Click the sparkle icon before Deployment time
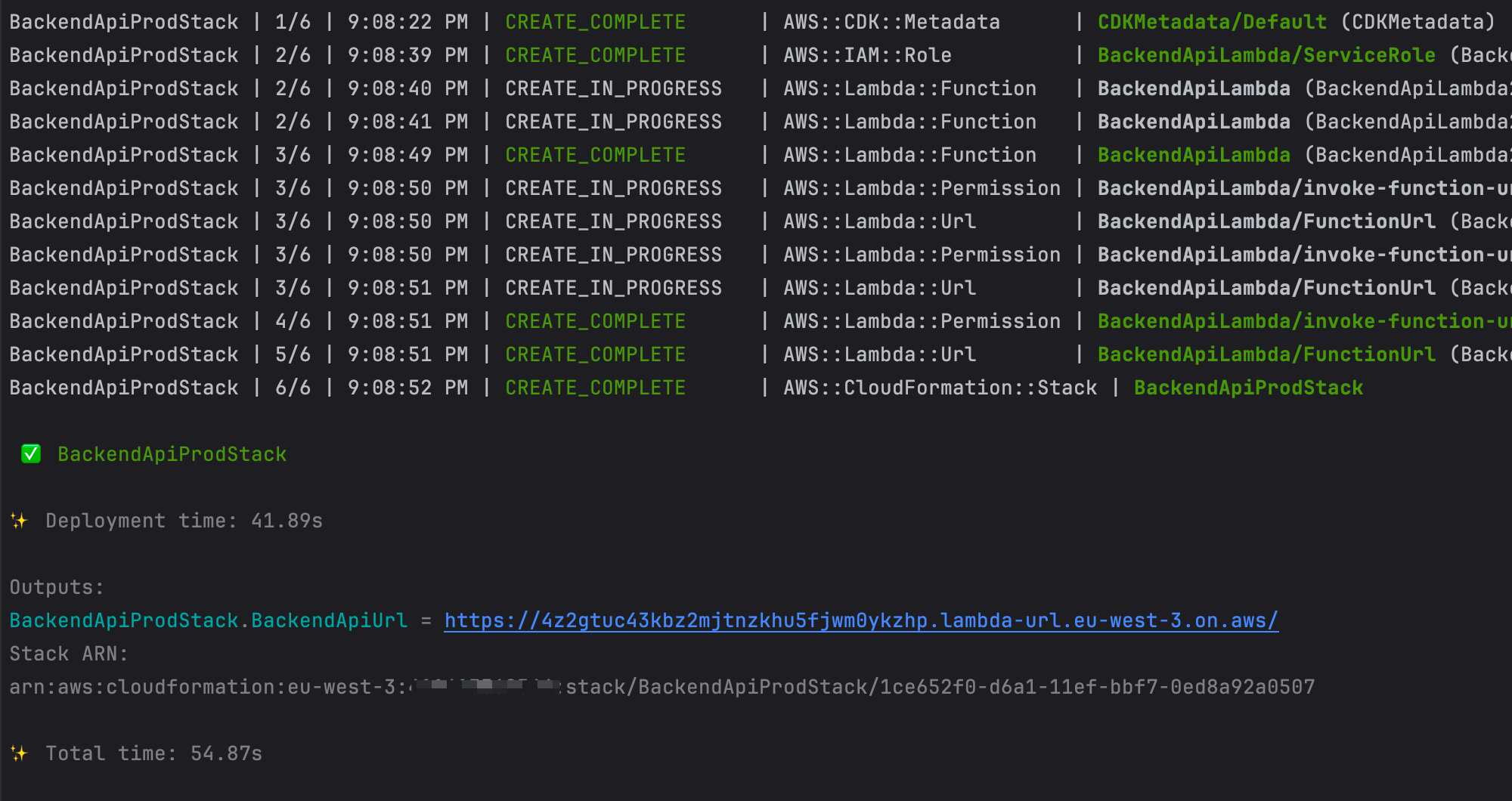This screenshot has width=1512, height=801. point(20,520)
